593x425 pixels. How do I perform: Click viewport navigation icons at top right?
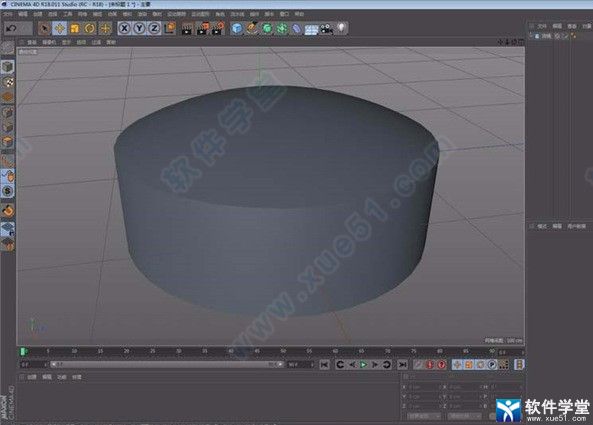point(511,42)
